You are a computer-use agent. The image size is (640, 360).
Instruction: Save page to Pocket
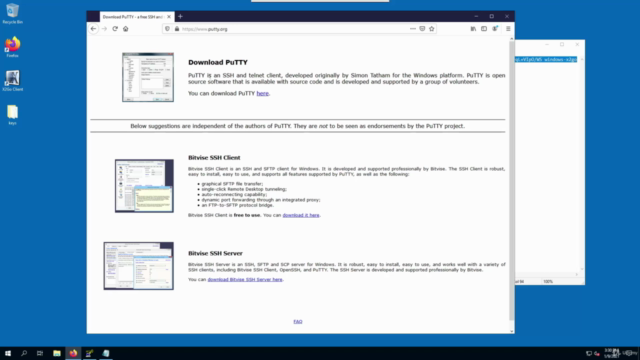coord(422,29)
